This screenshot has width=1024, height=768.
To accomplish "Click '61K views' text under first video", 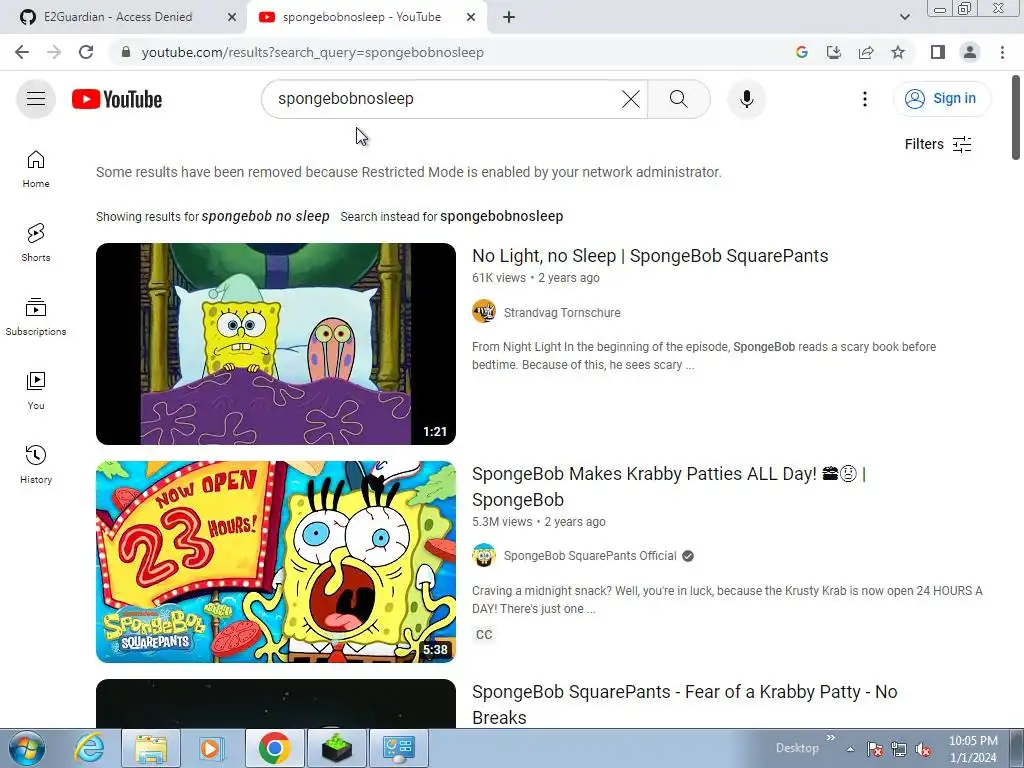I will [499, 278].
